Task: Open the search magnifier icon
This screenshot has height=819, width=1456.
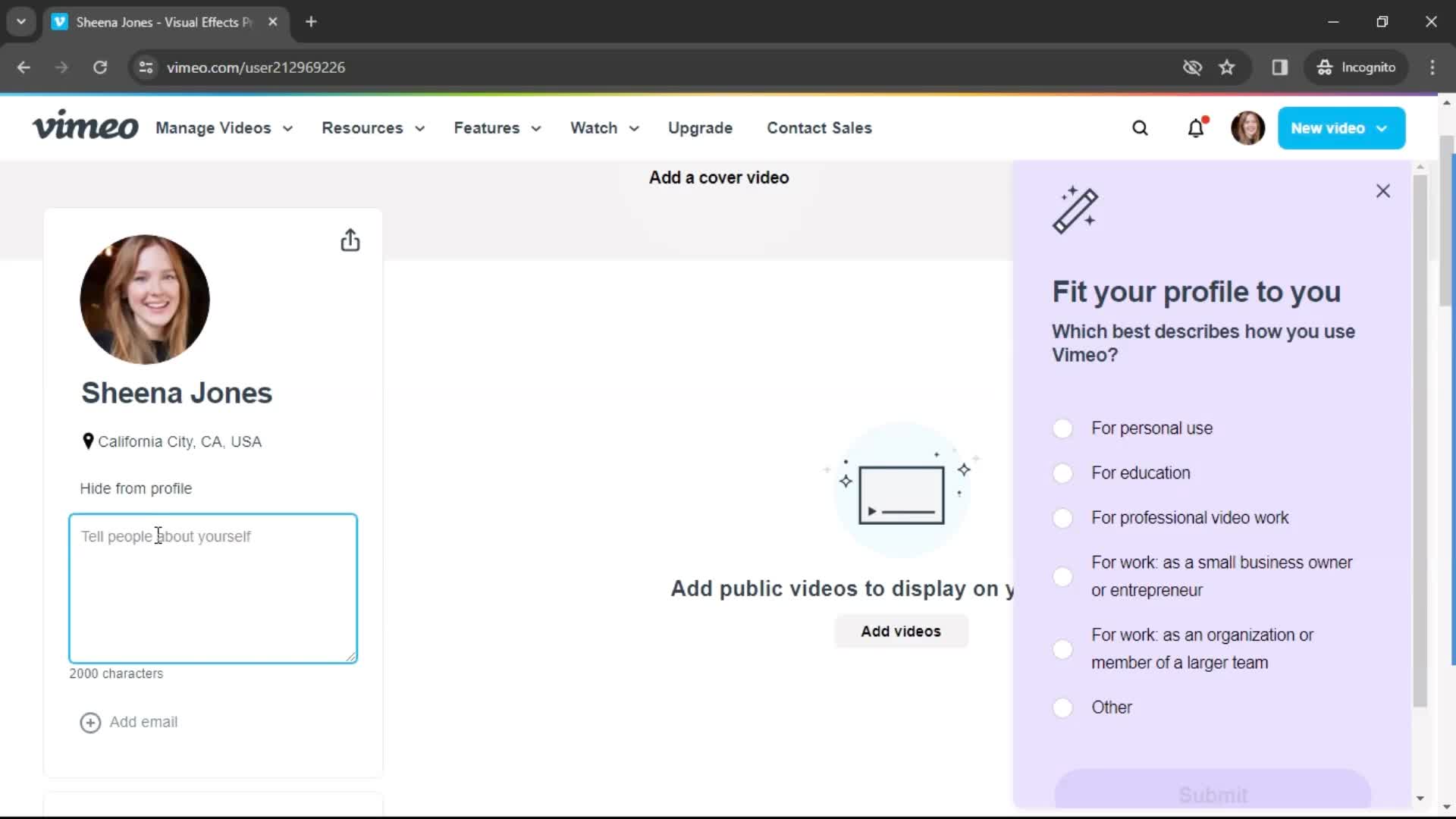Action: (x=1140, y=128)
